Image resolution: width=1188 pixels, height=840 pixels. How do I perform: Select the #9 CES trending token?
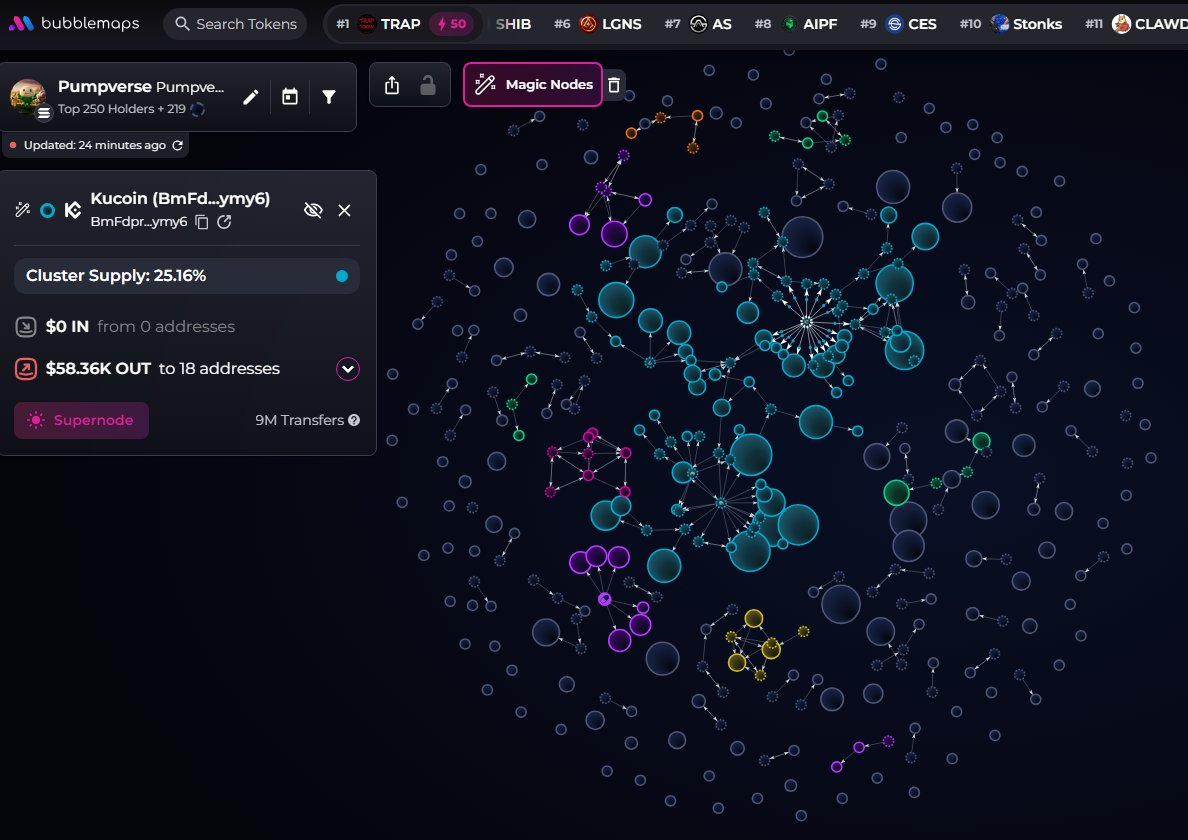[x=898, y=24]
